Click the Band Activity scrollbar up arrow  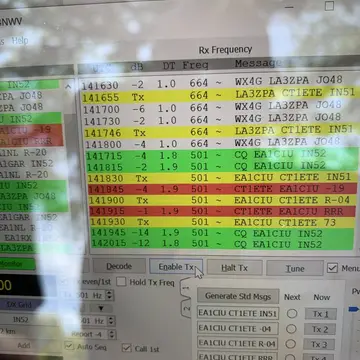(69, 87)
